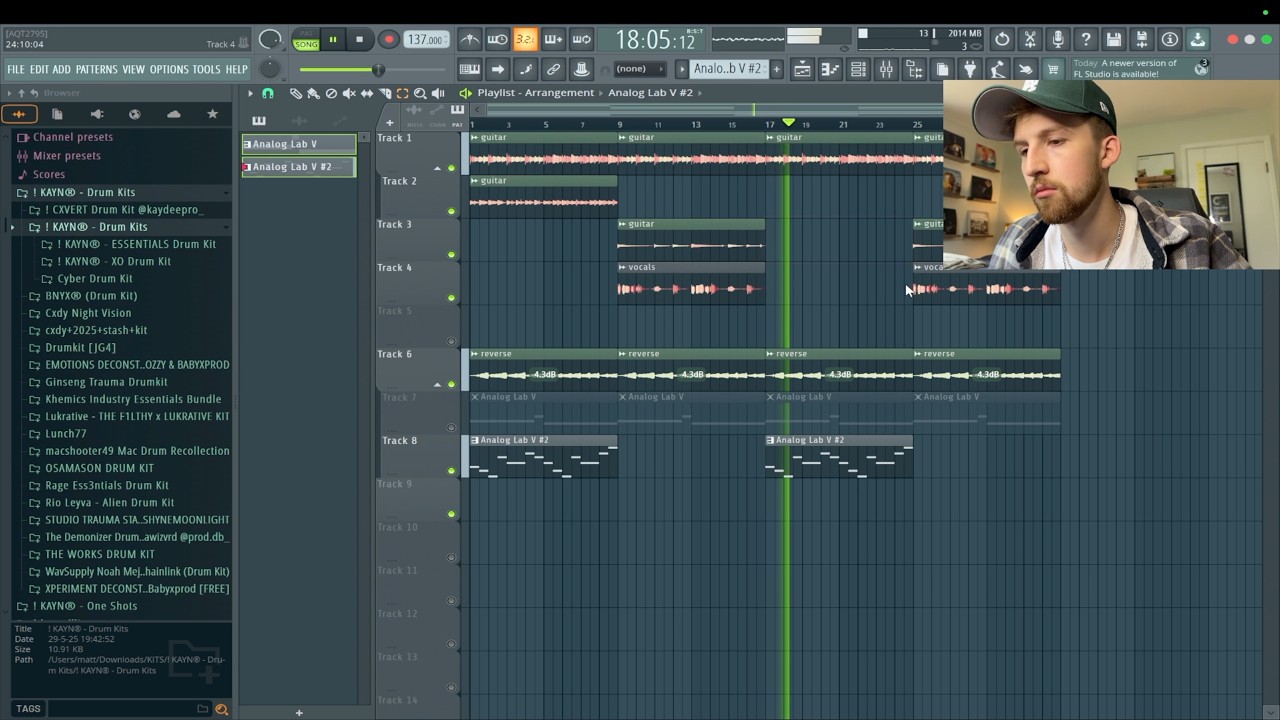The image size is (1280, 720).
Task: Open the Analo..b V #2 pattern selector
Action: [x=727, y=69]
